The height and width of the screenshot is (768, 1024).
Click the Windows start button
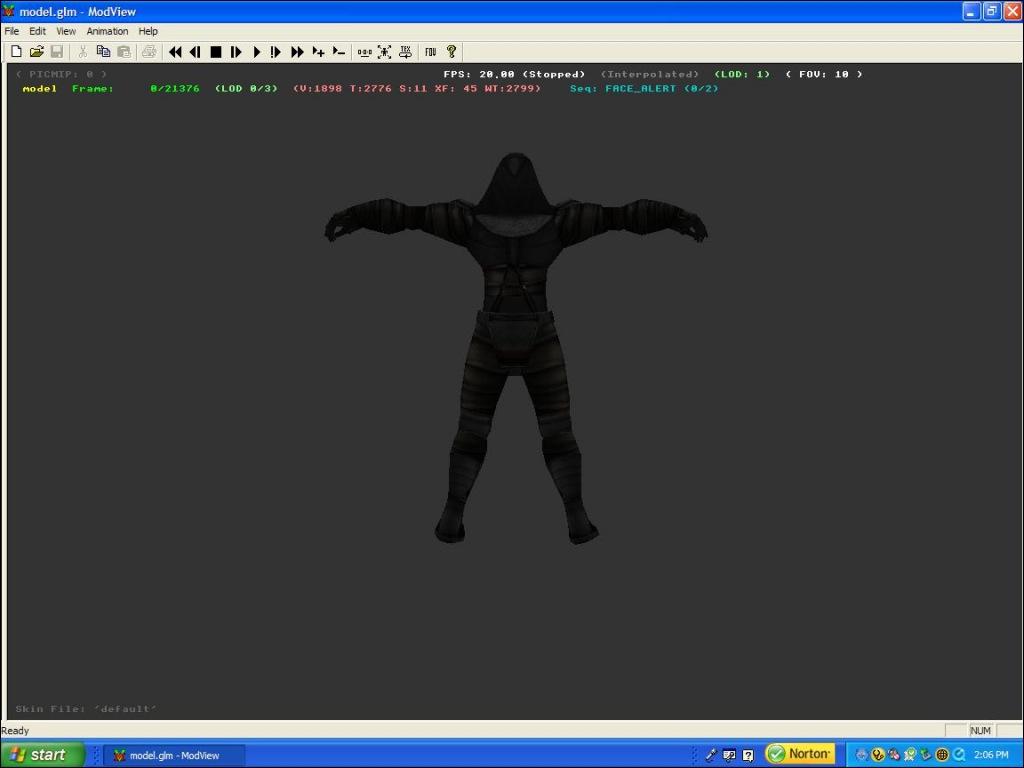pyautogui.click(x=40, y=755)
